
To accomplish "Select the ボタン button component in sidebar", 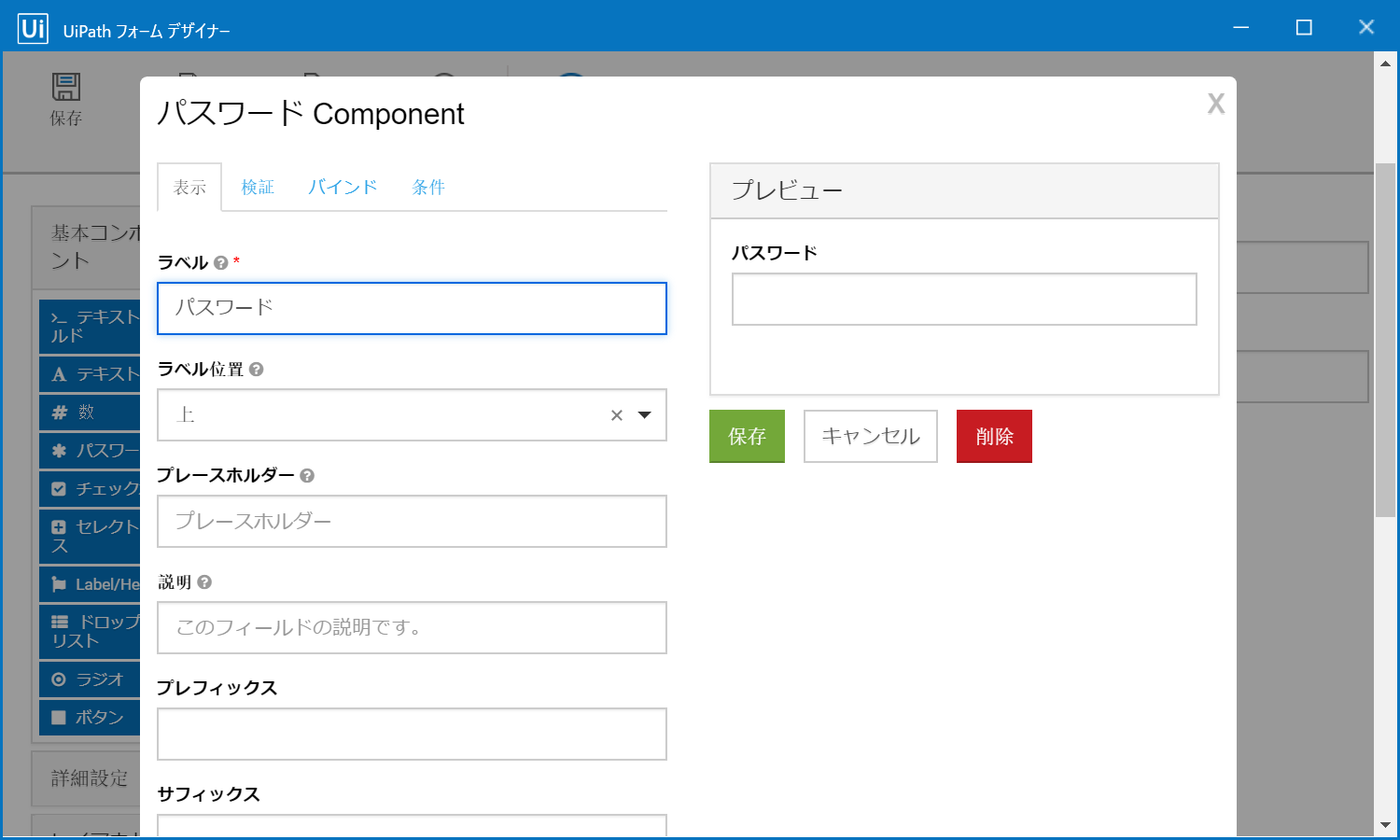I will point(90,718).
